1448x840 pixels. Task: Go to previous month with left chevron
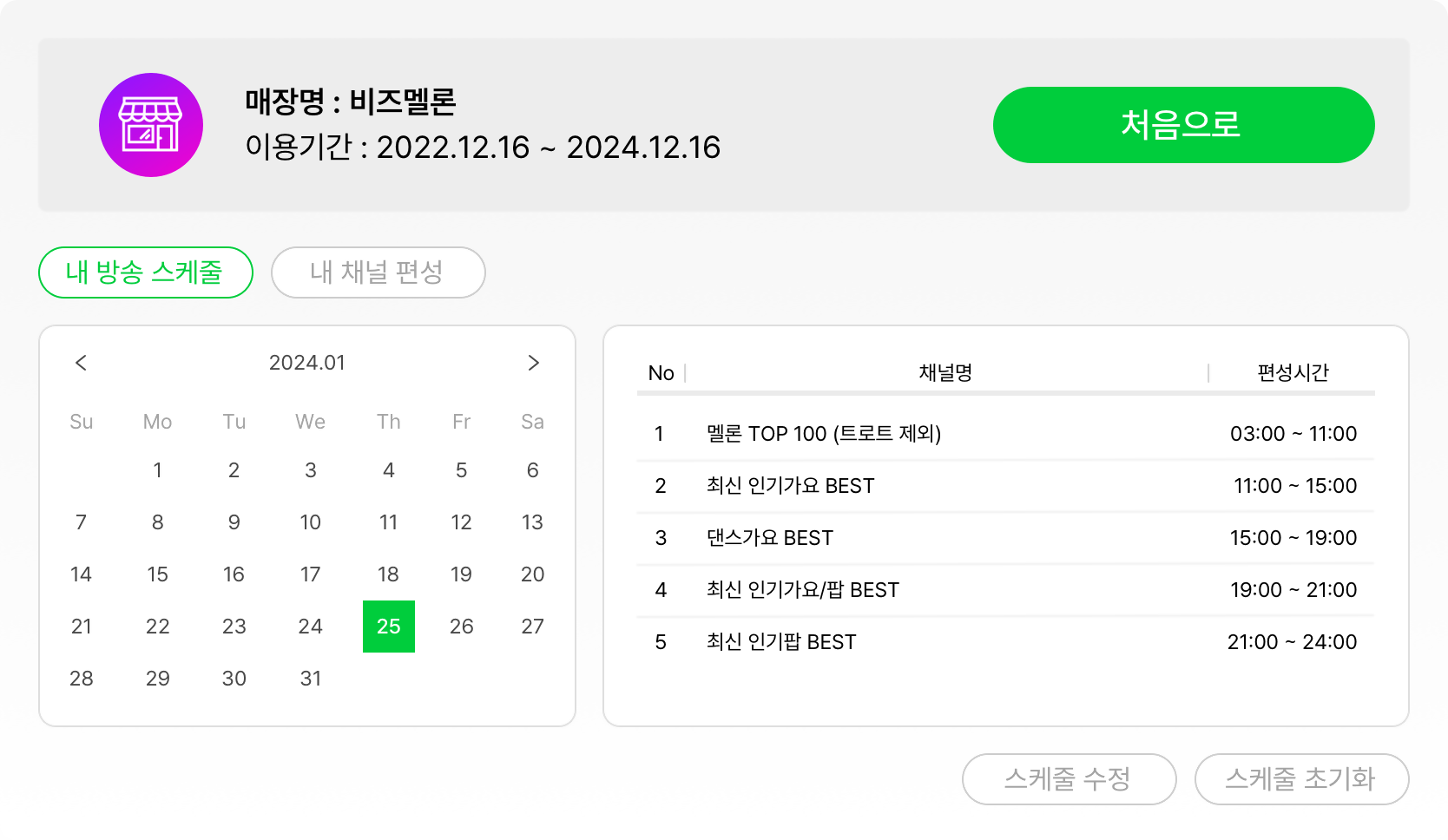tap(81, 363)
